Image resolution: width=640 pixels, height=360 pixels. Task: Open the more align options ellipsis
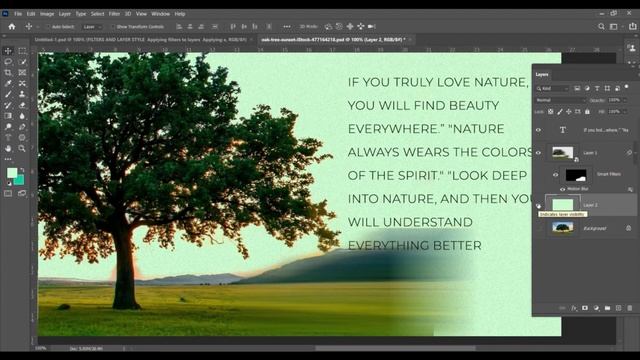pyautogui.click(x=287, y=27)
